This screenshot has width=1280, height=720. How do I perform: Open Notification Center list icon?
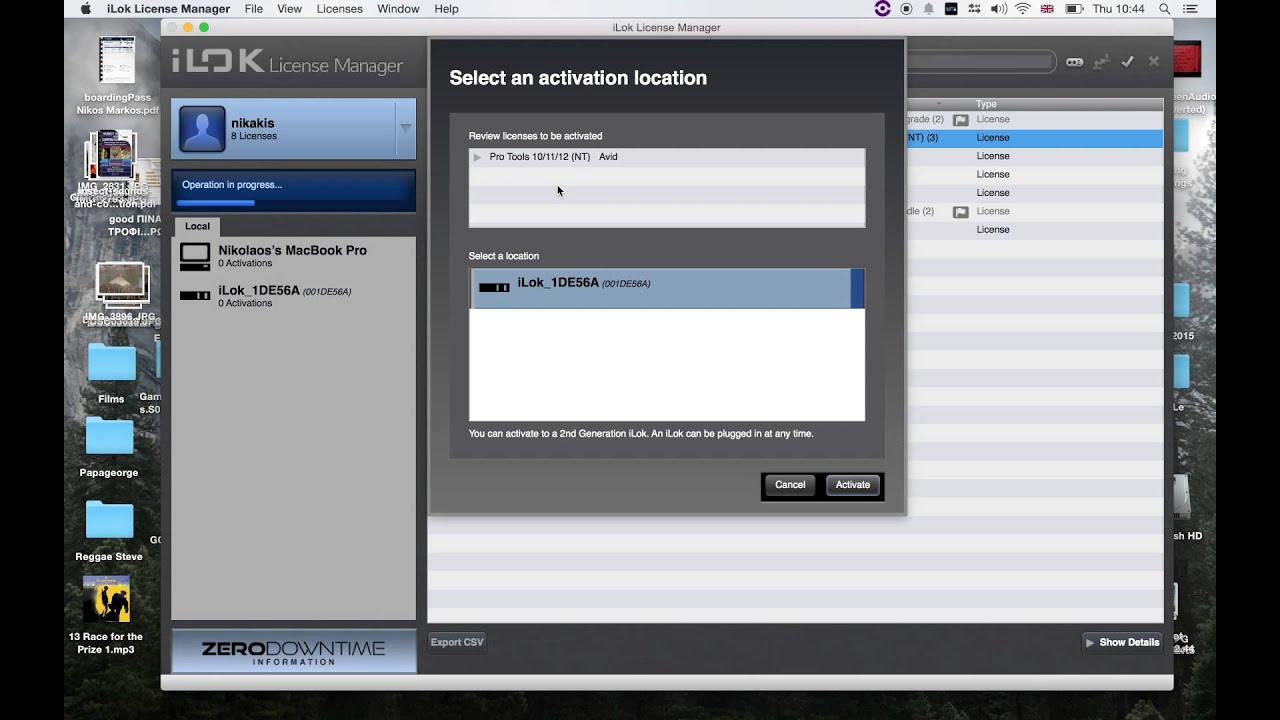click(x=1192, y=9)
